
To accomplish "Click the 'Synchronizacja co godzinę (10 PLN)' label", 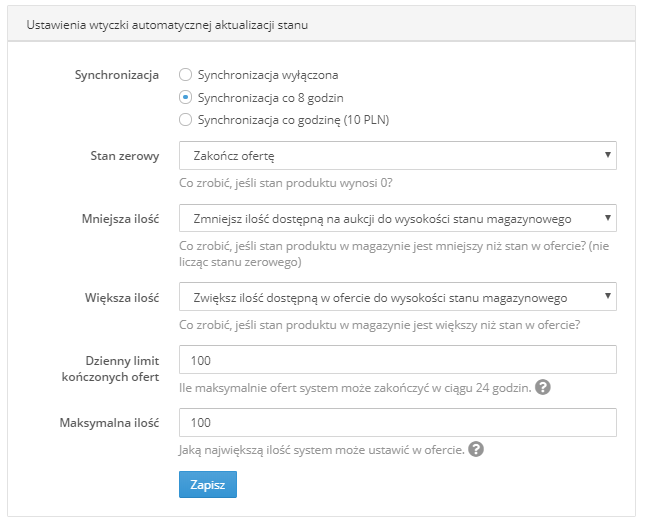I will tap(293, 120).
